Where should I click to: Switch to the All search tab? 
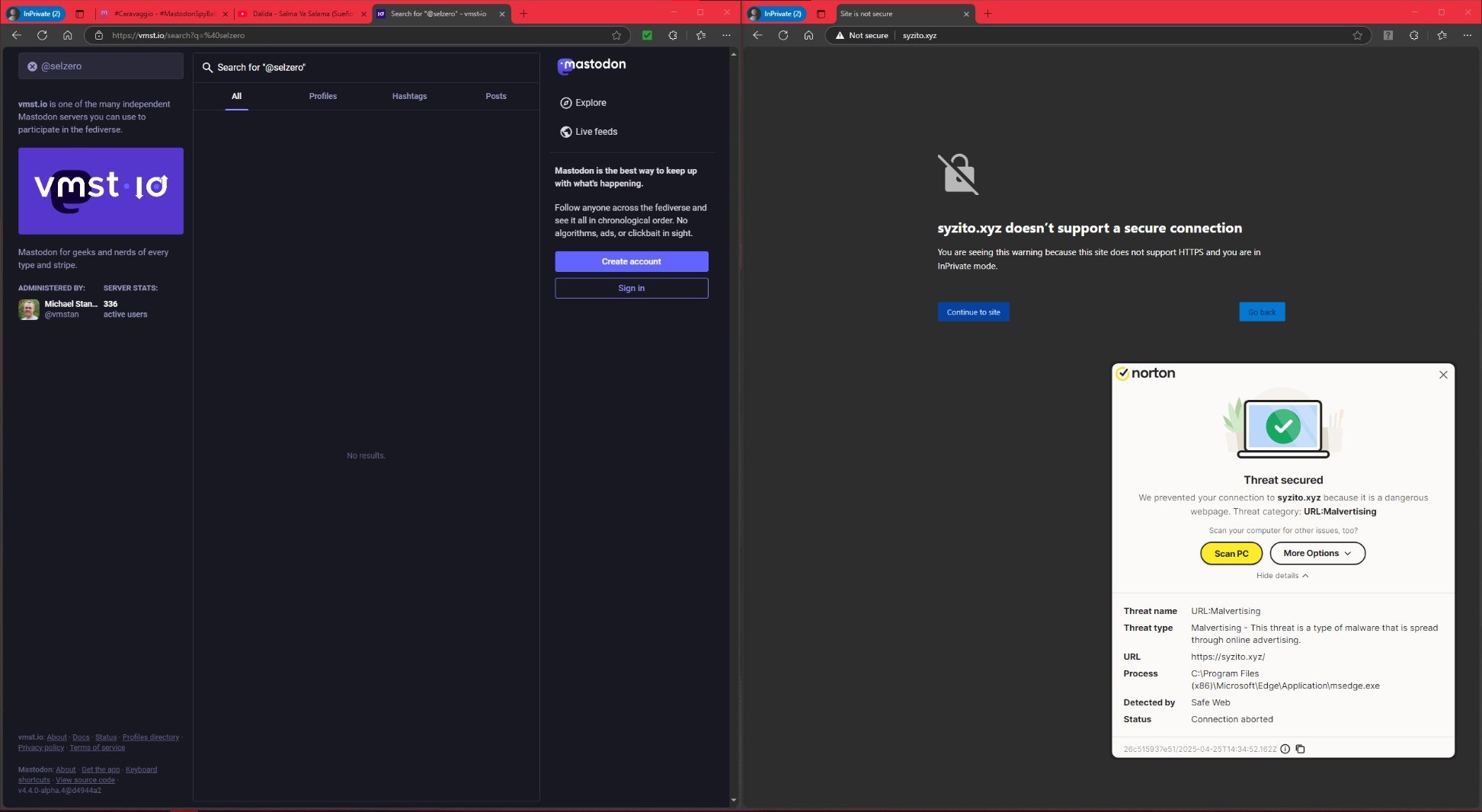point(236,96)
